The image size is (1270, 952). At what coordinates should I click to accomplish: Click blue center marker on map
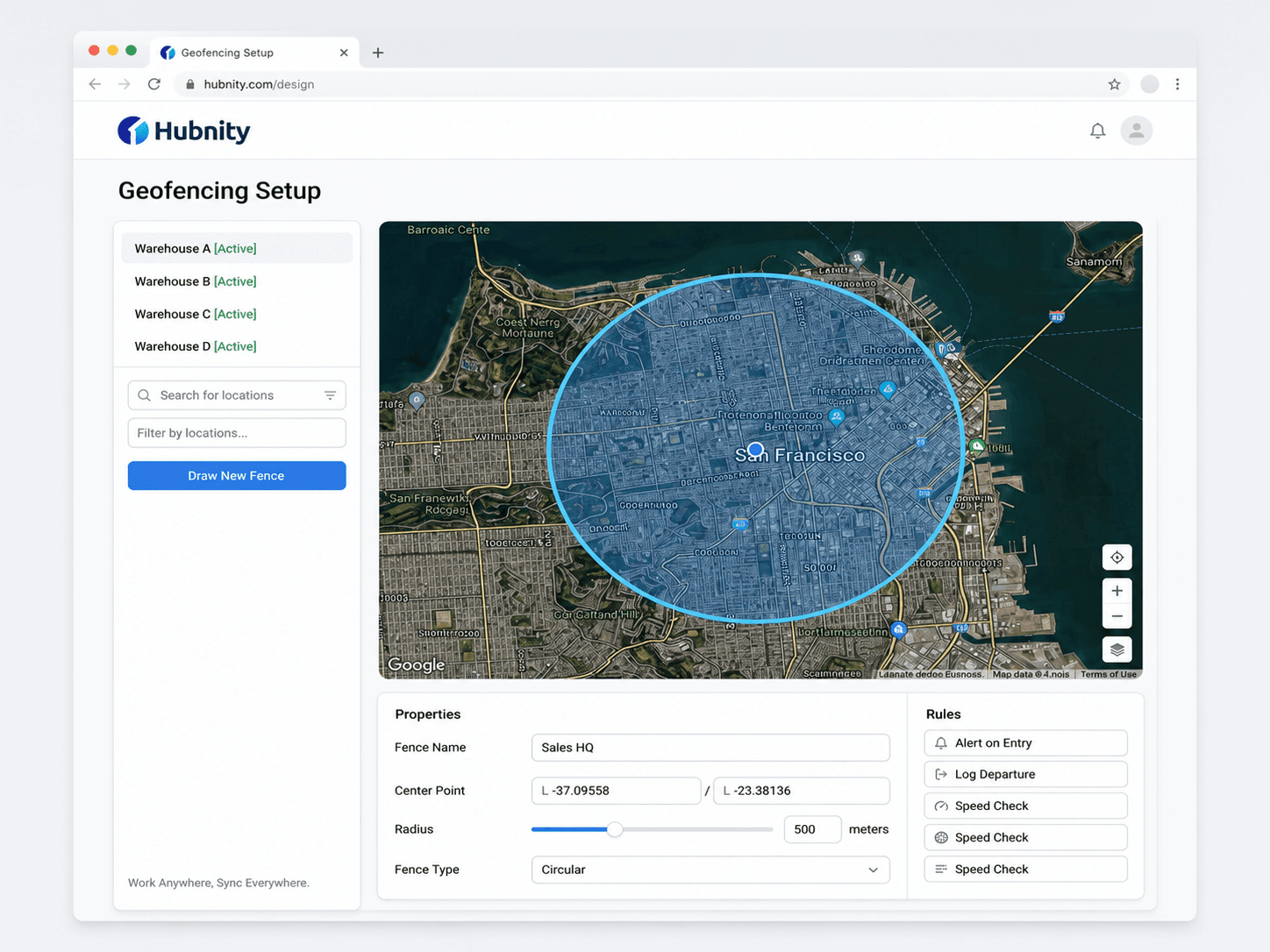coord(755,450)
